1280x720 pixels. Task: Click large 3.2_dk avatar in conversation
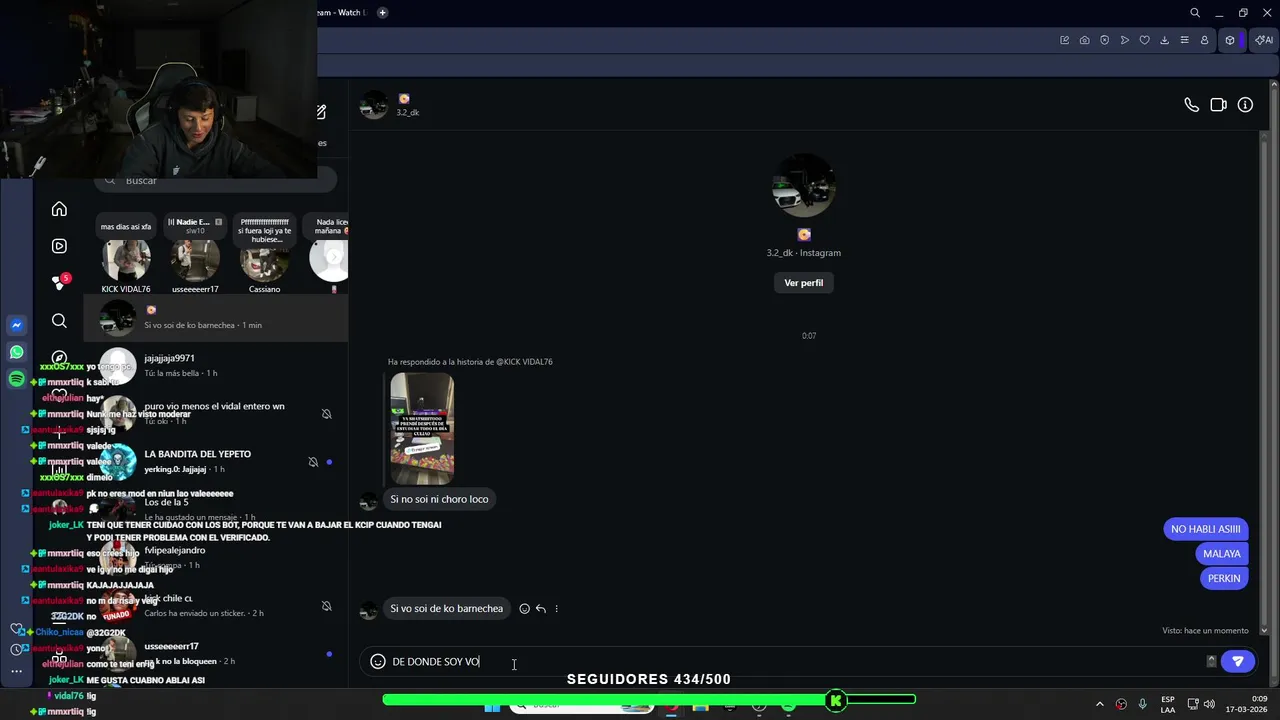803,186
